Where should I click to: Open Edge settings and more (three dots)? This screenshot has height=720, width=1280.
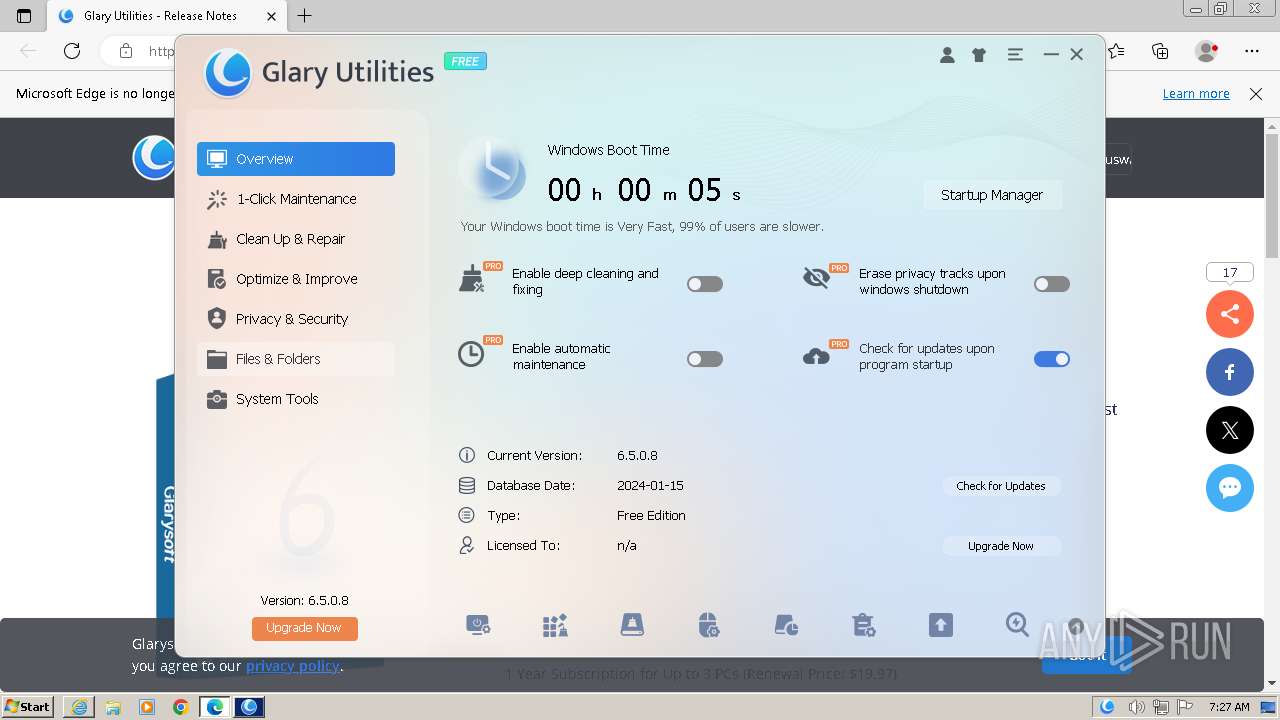(1252, 51)
